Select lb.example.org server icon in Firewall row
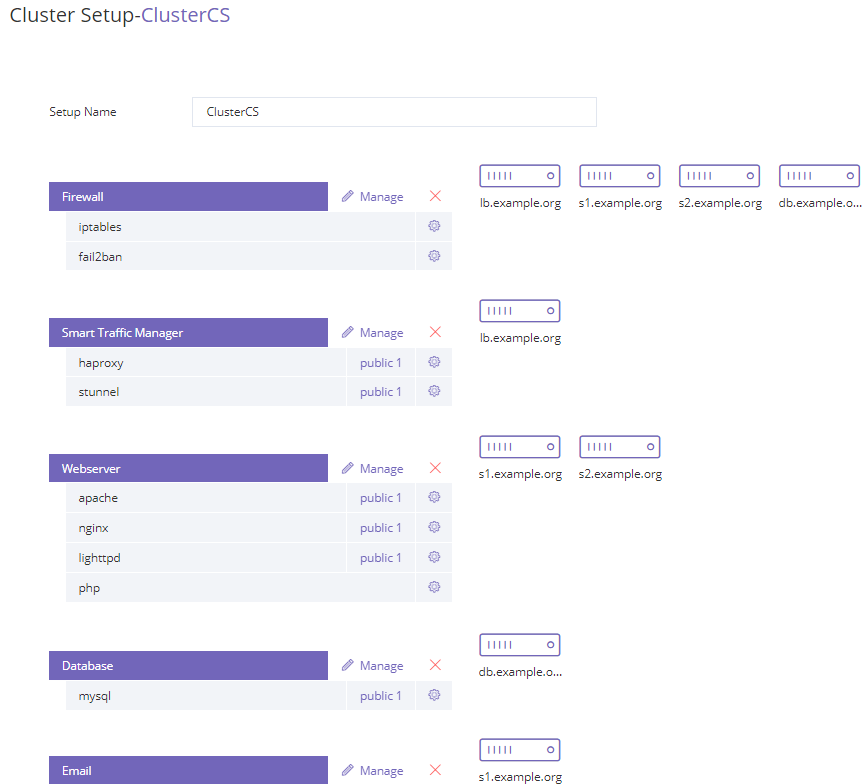The image size is (867, 784). (520, 176)
